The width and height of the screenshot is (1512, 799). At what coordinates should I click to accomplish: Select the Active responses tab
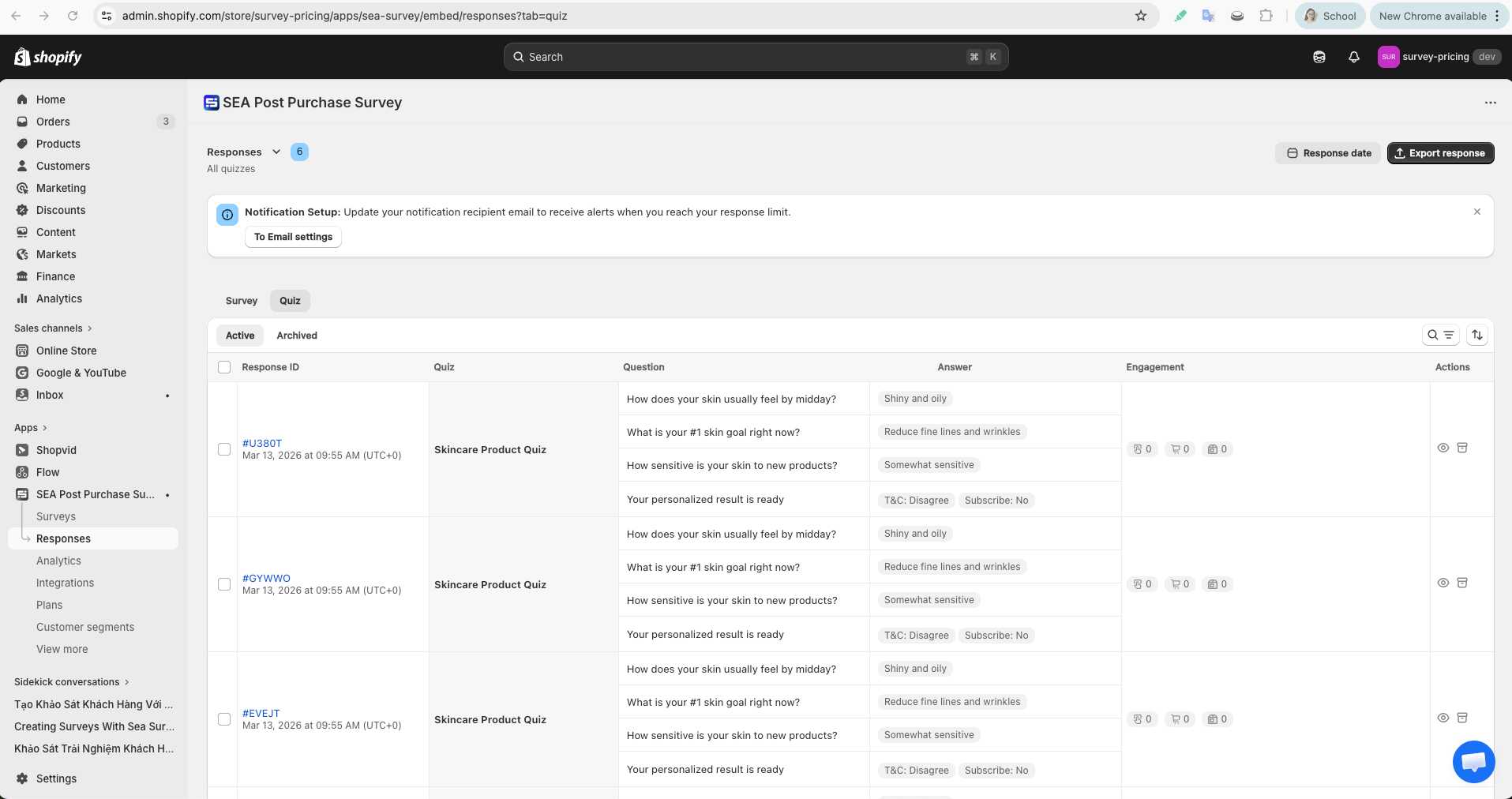point(240,336)
